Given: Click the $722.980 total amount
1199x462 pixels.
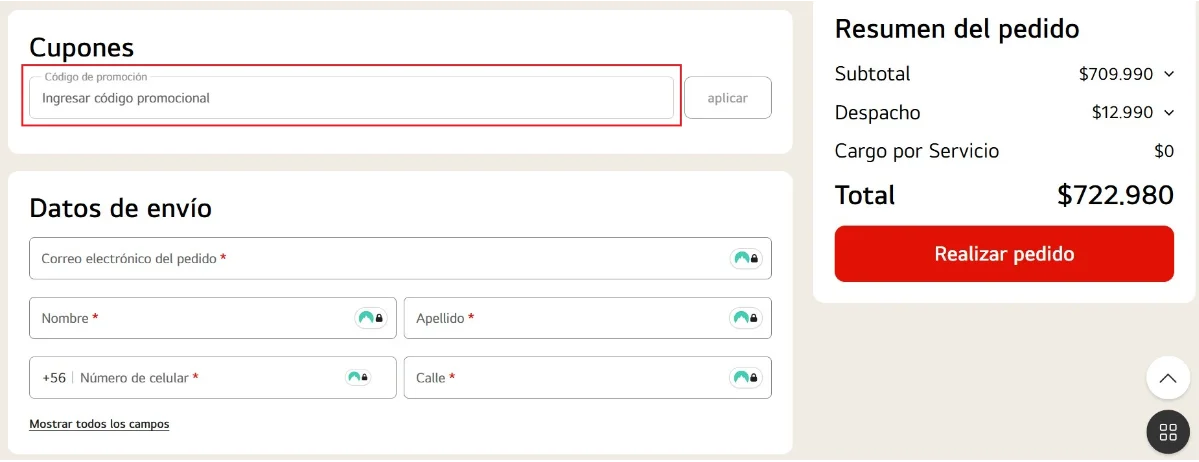Looking at the screenshot, I should 1115,195.
